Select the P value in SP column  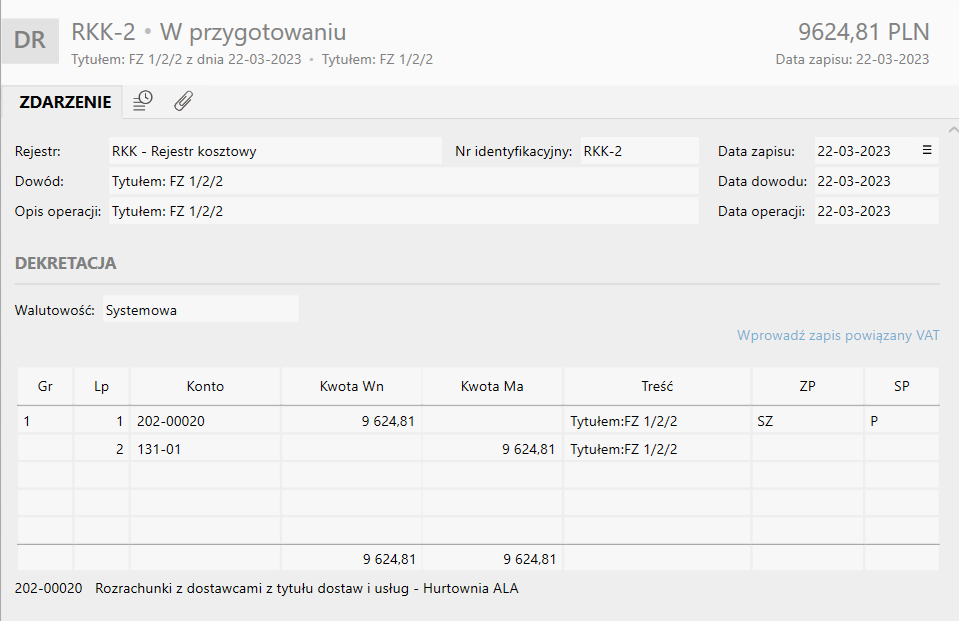coord(902,421)
